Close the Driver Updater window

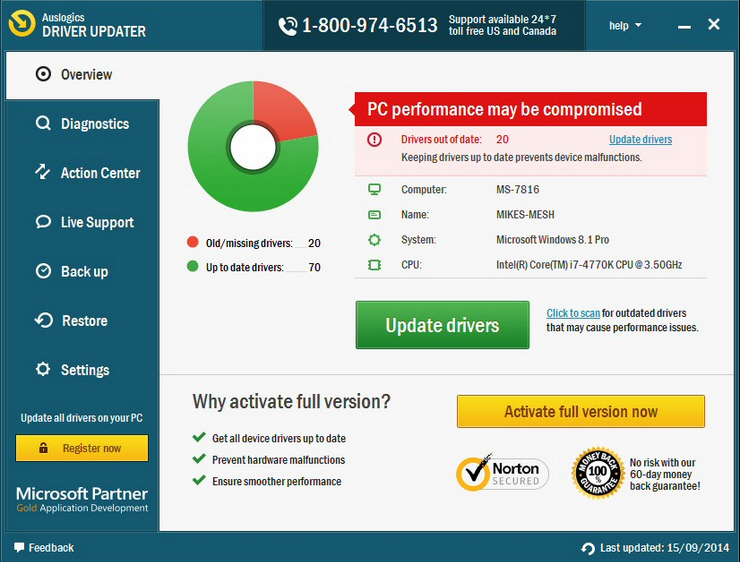(x=714, y=24)
